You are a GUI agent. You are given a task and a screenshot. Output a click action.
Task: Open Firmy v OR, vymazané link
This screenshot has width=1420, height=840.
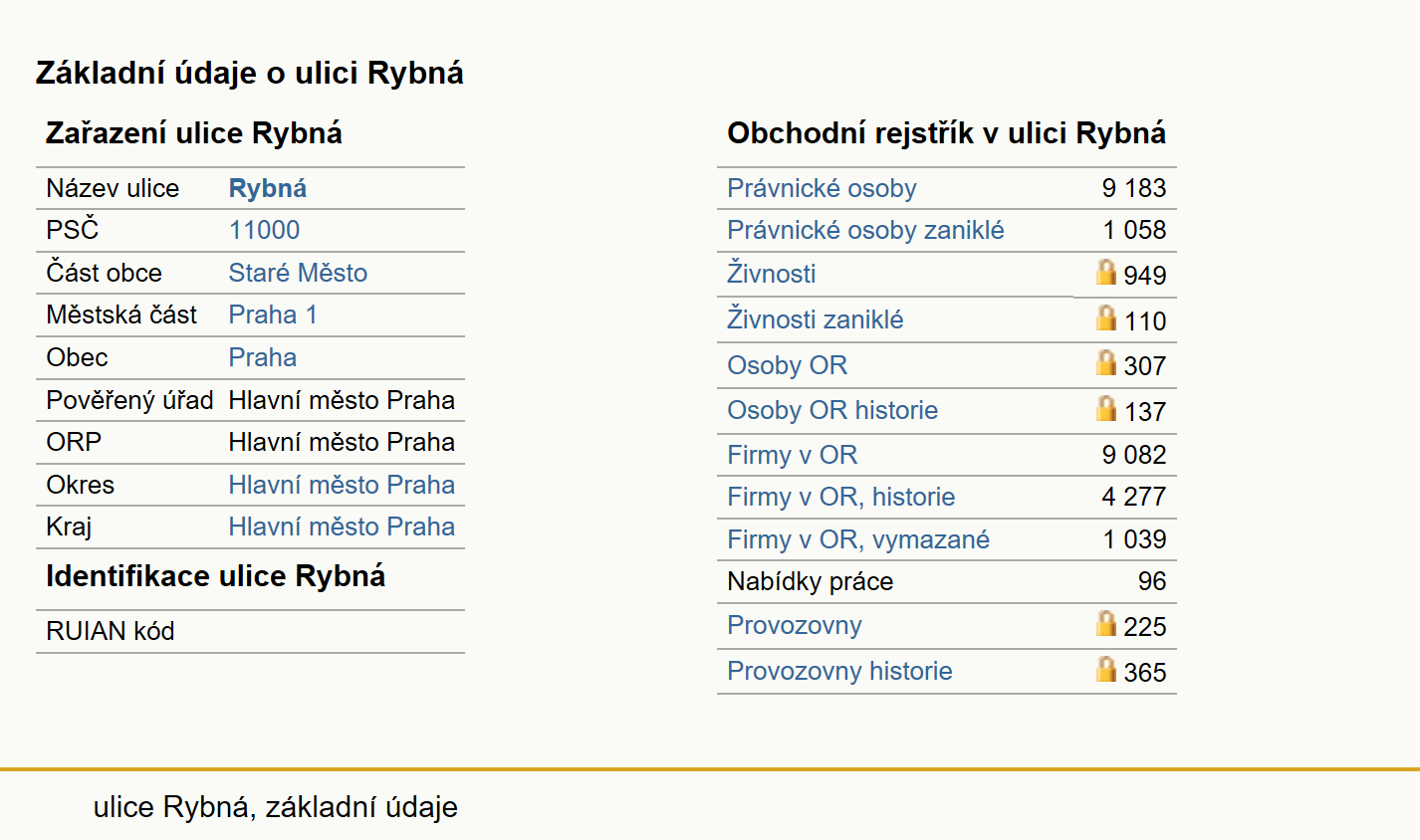858,539
